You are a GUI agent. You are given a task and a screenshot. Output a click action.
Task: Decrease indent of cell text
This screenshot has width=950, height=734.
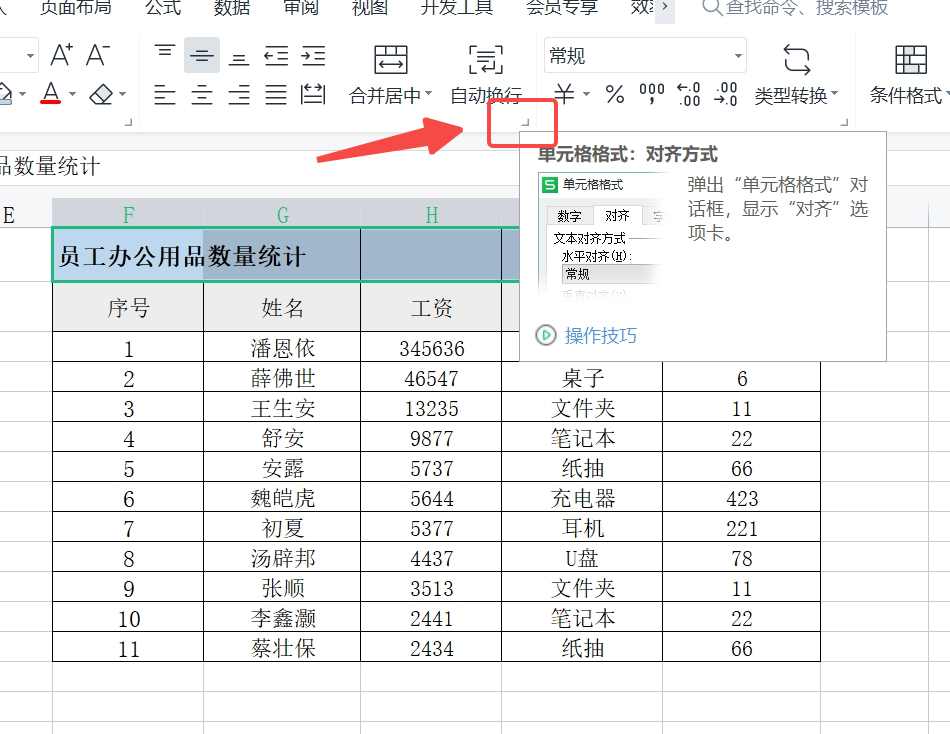[x=276, y=56]
